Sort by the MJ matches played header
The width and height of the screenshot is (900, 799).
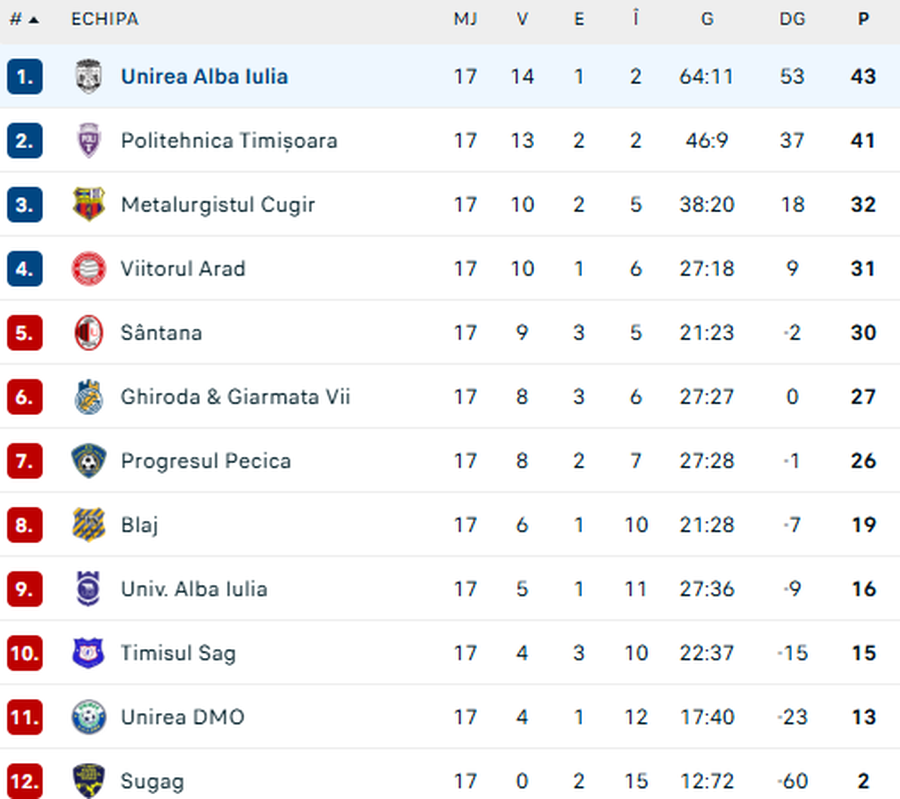pyautogui.click(x=465, y=20)
